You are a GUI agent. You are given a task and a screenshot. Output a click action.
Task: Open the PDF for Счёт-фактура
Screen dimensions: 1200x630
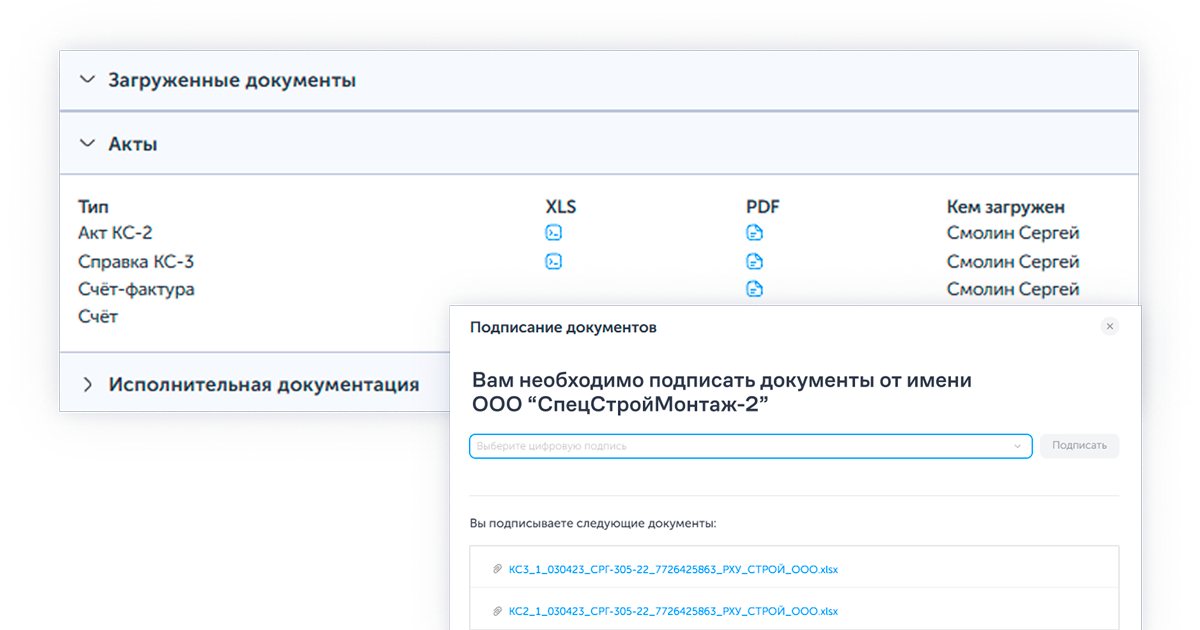(755, 288)
